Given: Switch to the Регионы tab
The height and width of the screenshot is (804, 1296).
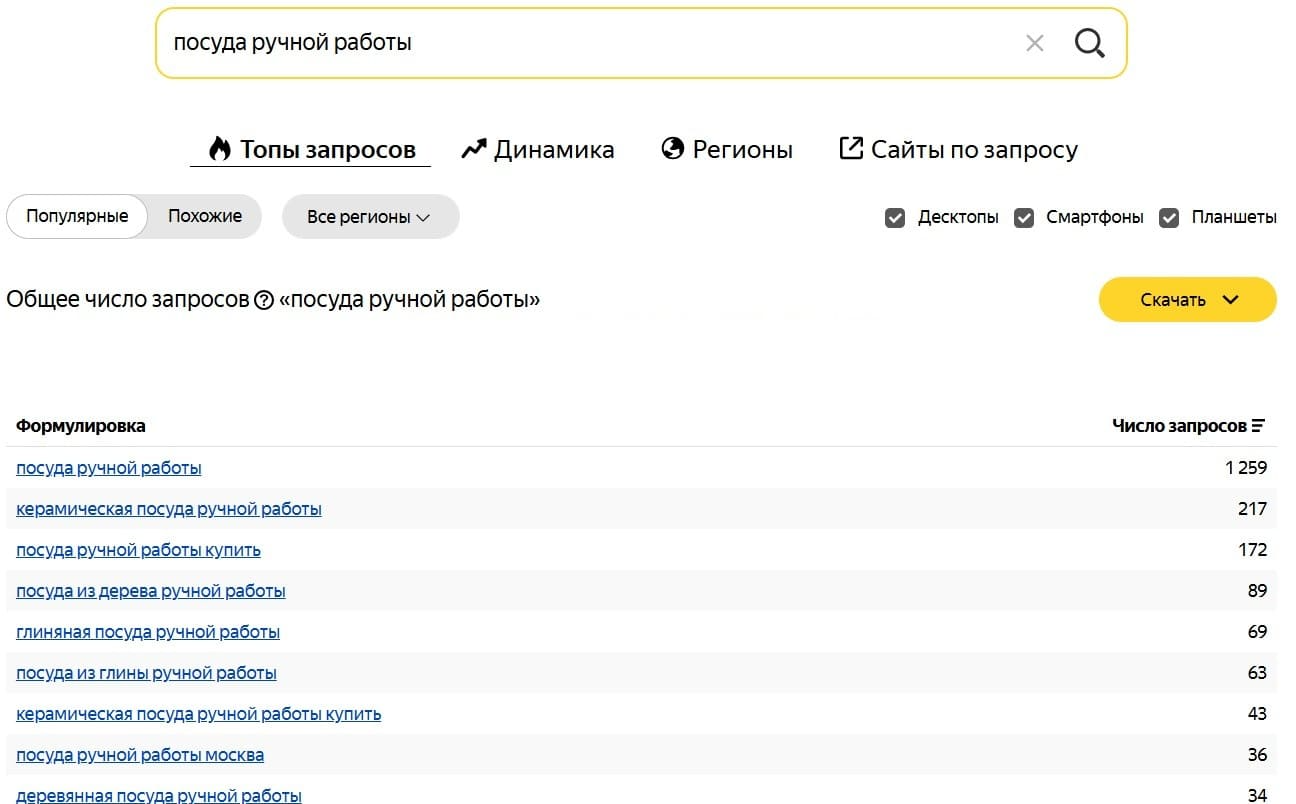Looking at the screenshot, I should tap(742, 150).
